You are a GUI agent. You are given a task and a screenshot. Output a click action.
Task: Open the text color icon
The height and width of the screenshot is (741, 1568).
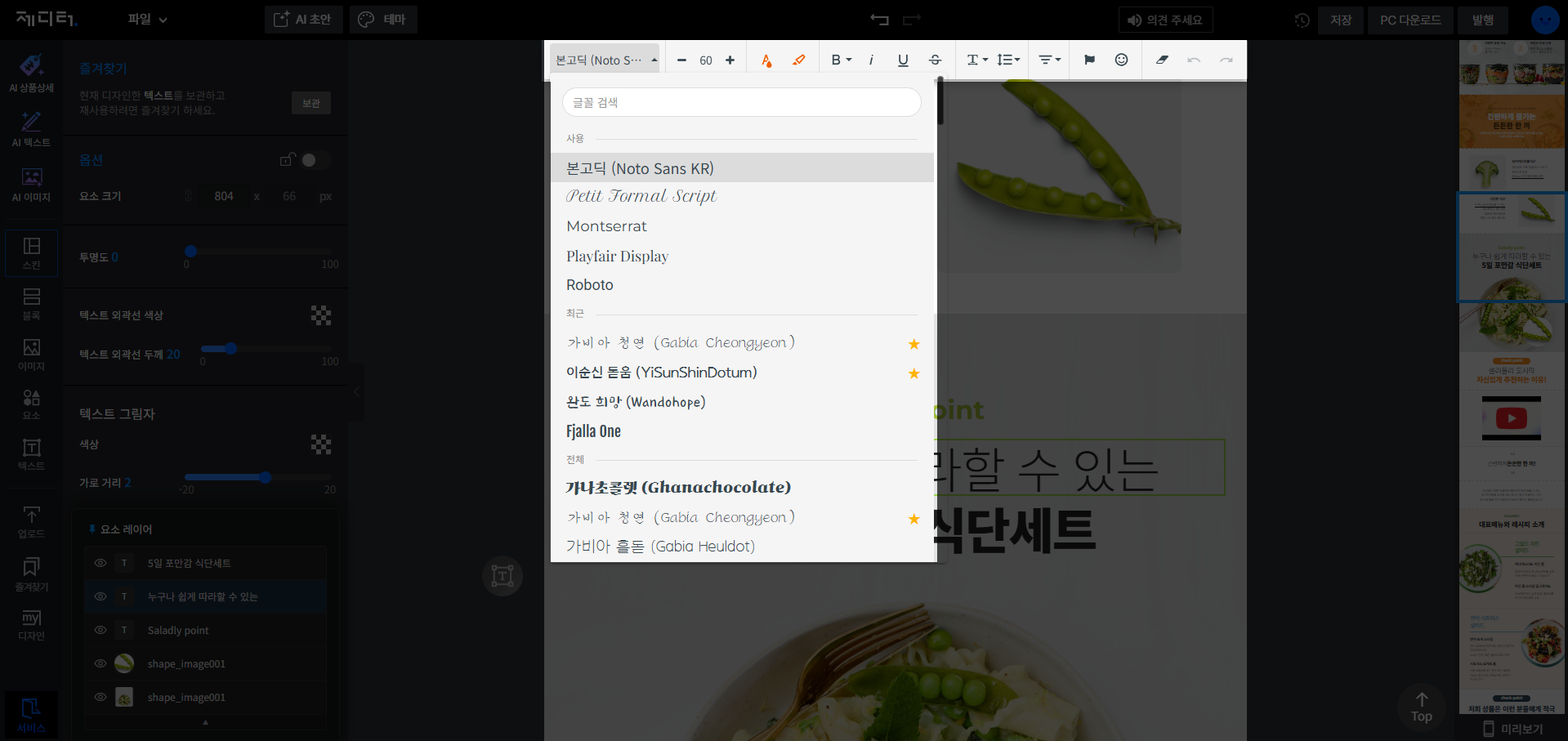click(766, 60)
